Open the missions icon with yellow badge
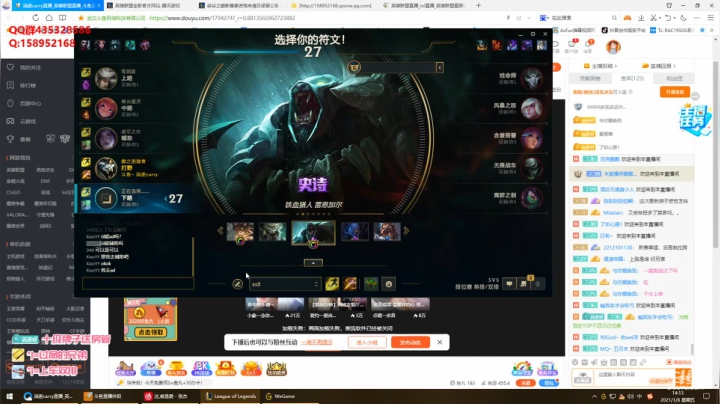This screenshot has width=720, height=404. (x=523, y=284)
